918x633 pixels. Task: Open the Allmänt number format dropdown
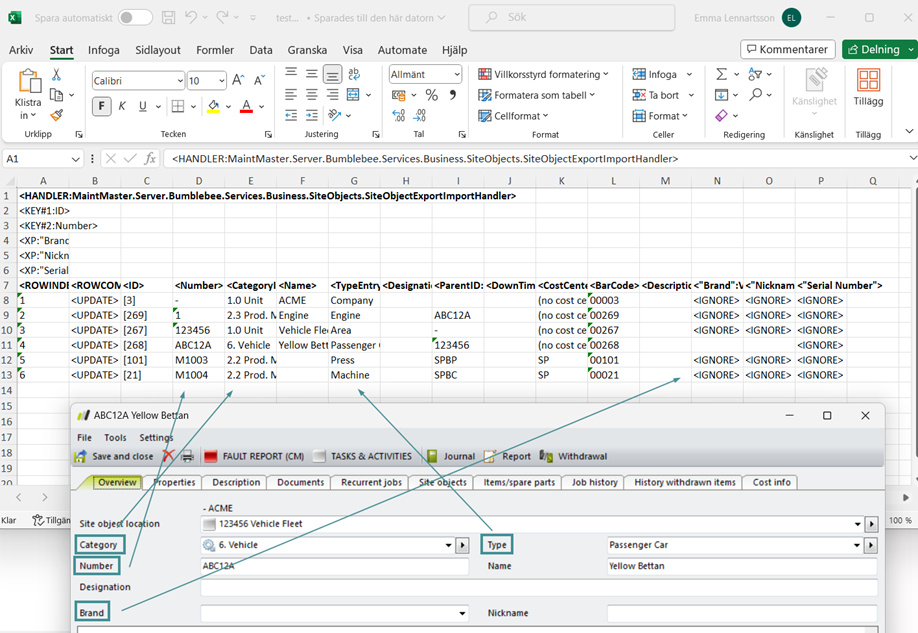point(456,74)
